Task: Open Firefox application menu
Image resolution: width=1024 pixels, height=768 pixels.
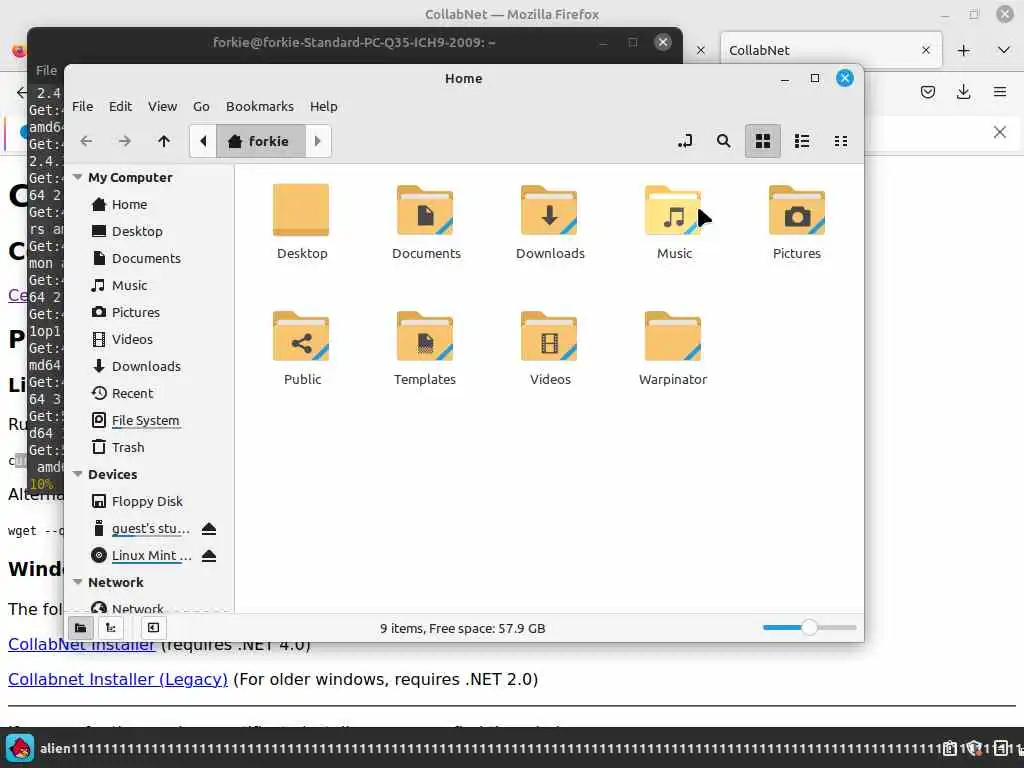Action: pyautogui.click(x=1000, y=92)
